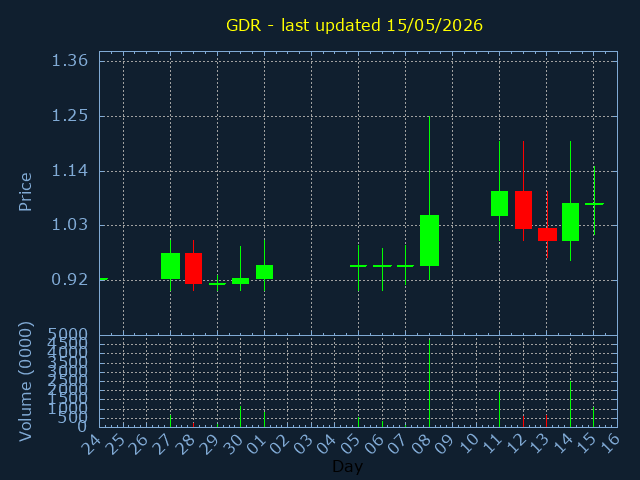Click day label 30 on the x-axis
The height and width of the screenshot is (480, 640).
pos(232,444)
